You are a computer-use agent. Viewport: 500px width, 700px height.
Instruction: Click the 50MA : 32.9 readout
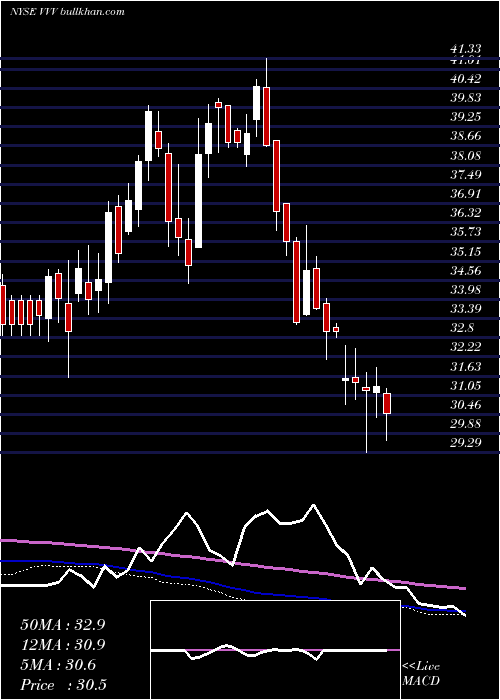pos(63,625)
